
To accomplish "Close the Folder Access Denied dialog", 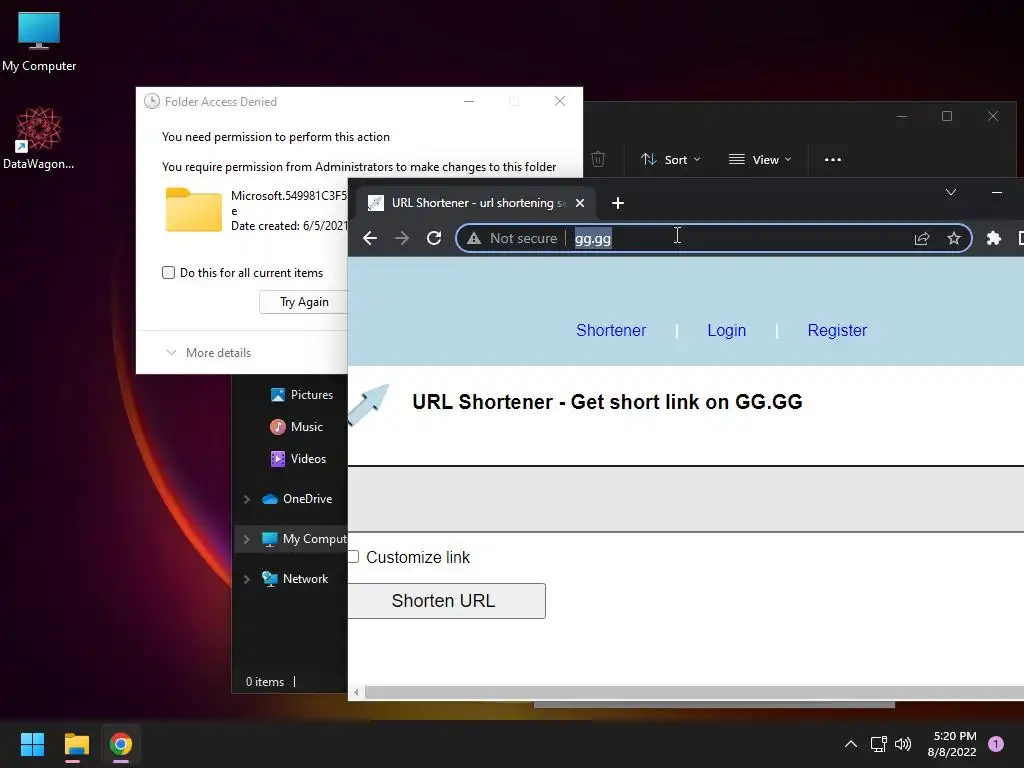I will pyautogui.click(x=560, y=101).
